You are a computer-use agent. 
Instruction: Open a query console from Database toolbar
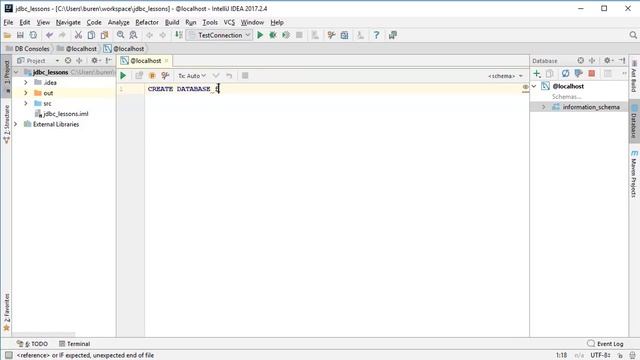[x=578, y=73]
